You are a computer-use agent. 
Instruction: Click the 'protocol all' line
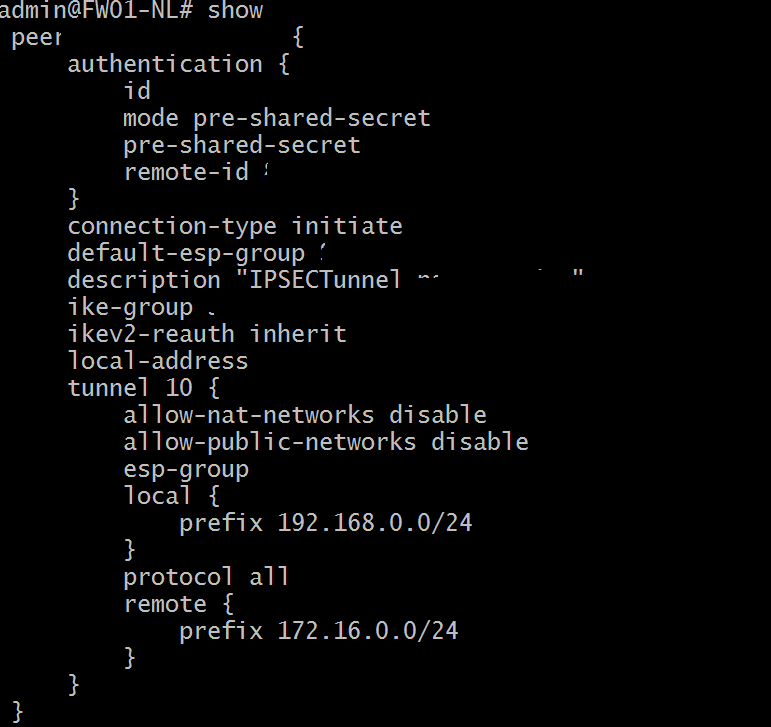click(x=206, y=577)
